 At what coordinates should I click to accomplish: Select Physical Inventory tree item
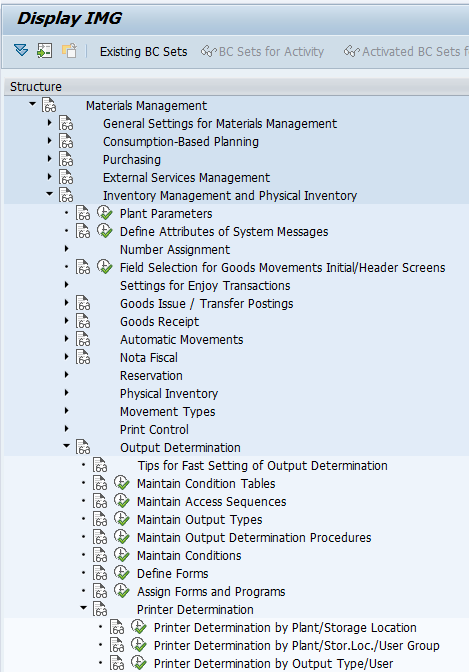(169, 393)
